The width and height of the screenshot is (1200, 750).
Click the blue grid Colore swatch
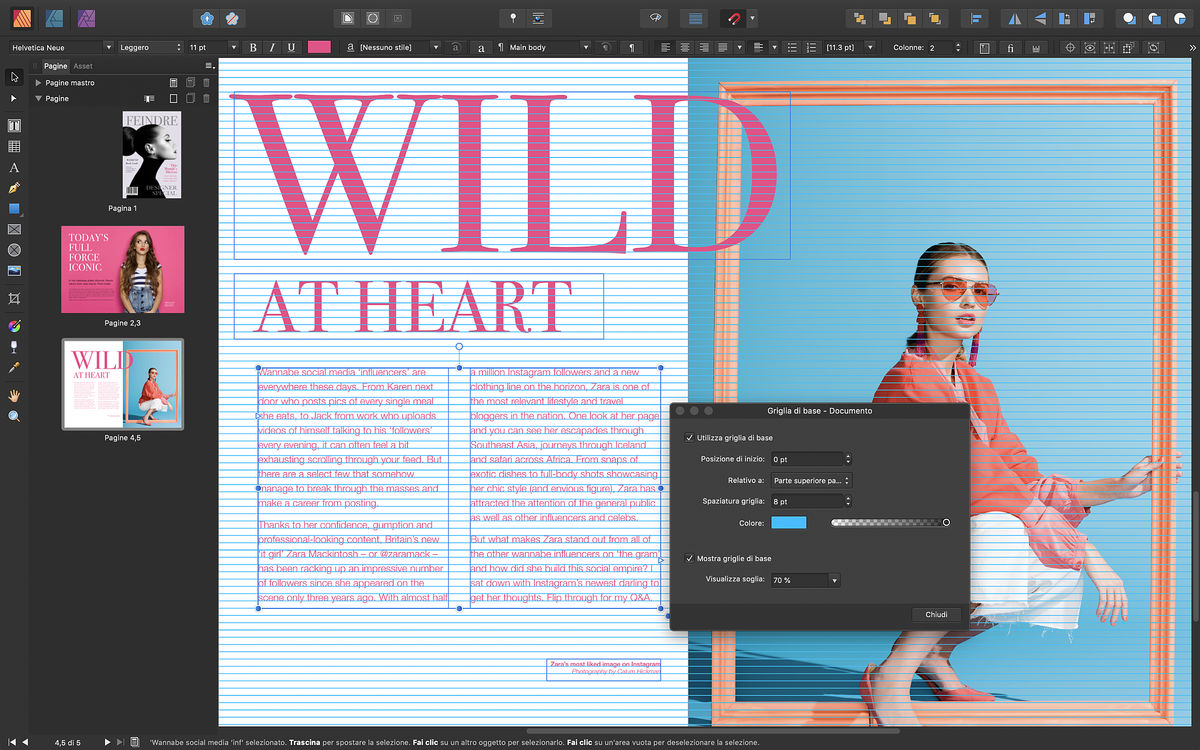click(x=788, y=522)
